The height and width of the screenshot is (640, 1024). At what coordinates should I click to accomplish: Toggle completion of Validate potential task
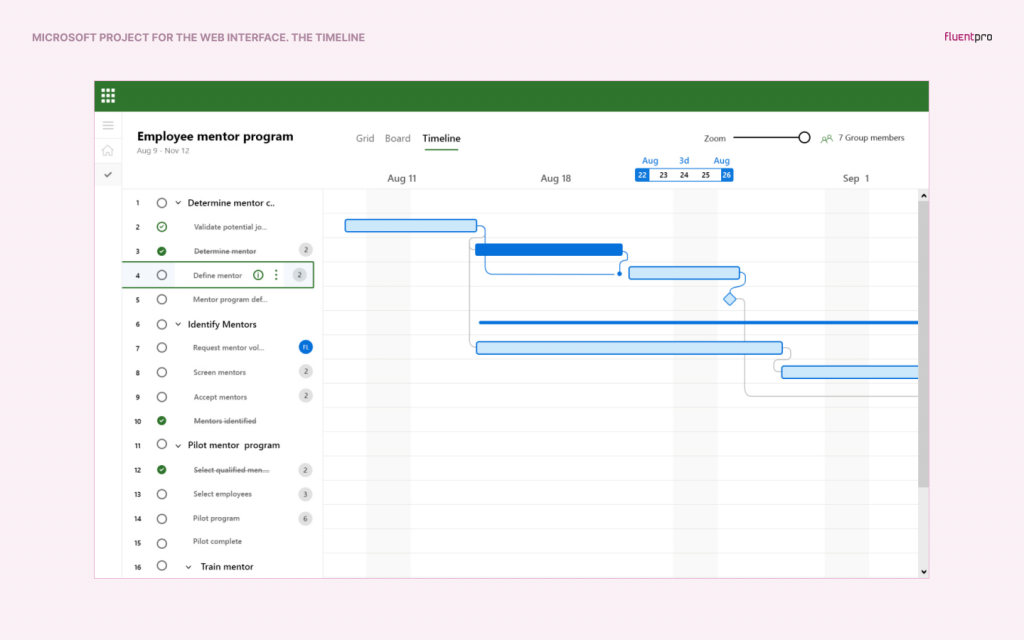click(x=162, y=226)
